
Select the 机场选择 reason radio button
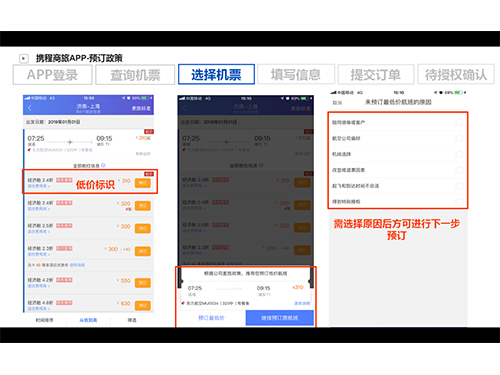coord(459,154)
